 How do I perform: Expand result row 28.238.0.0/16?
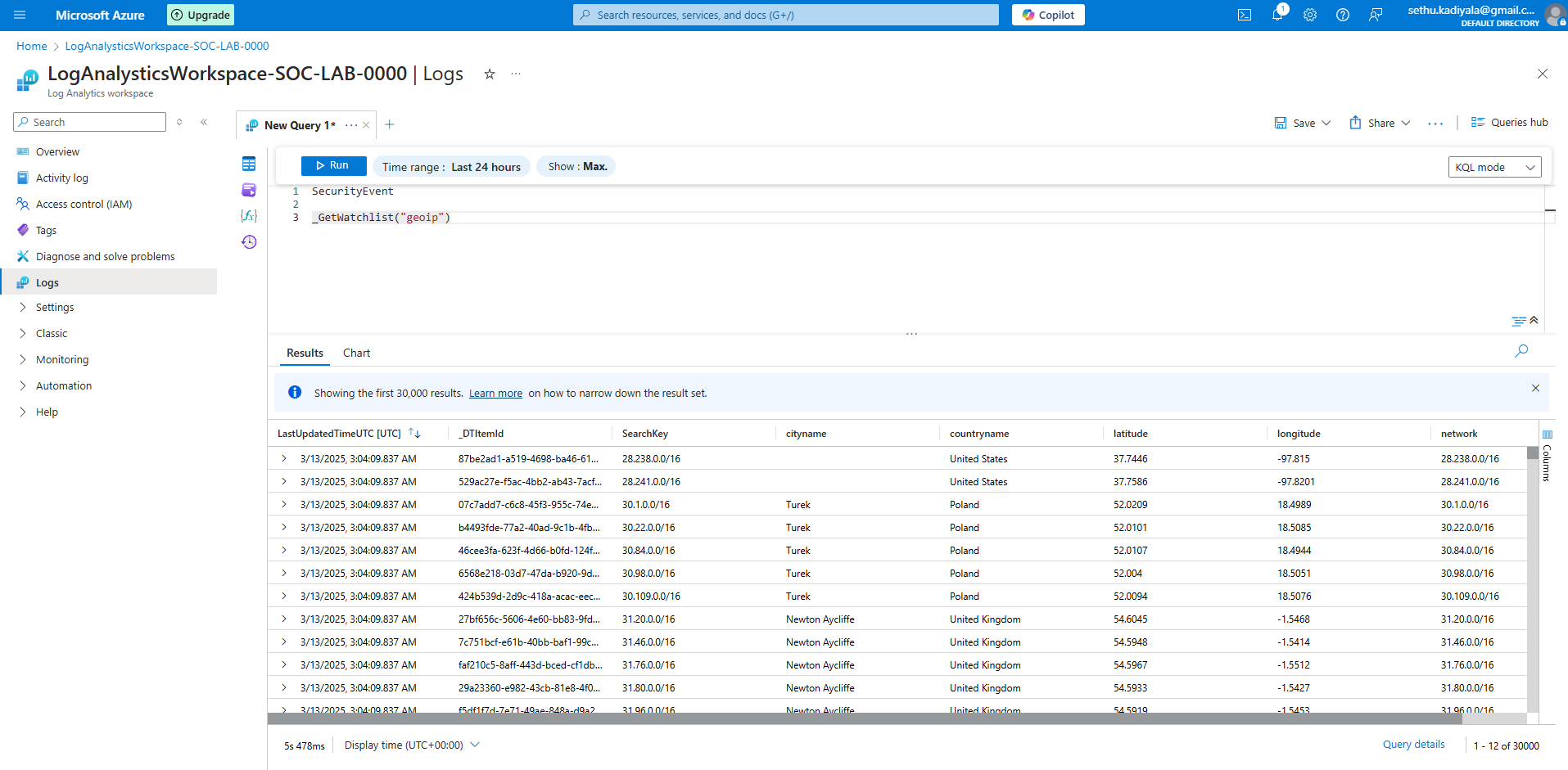click(284, 458)
